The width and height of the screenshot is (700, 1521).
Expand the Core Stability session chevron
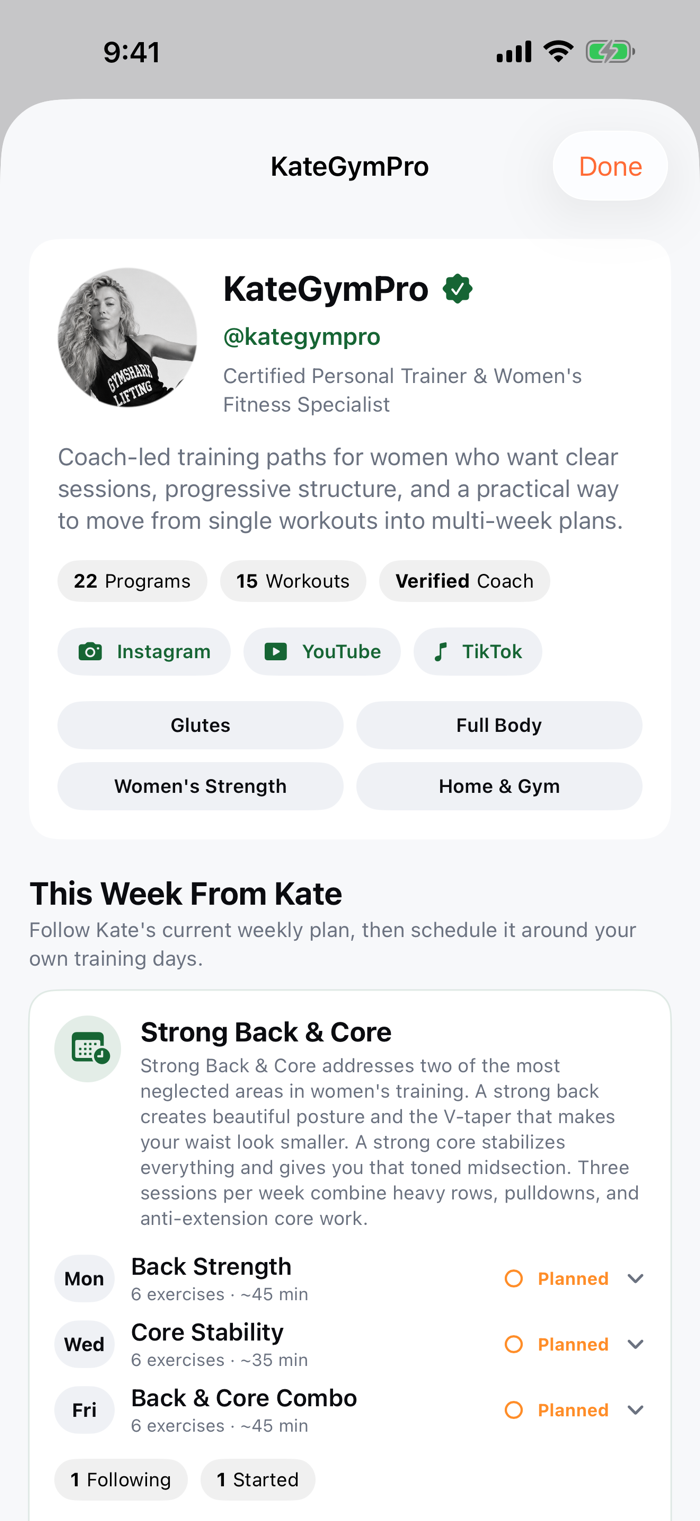pos(635,1345)
